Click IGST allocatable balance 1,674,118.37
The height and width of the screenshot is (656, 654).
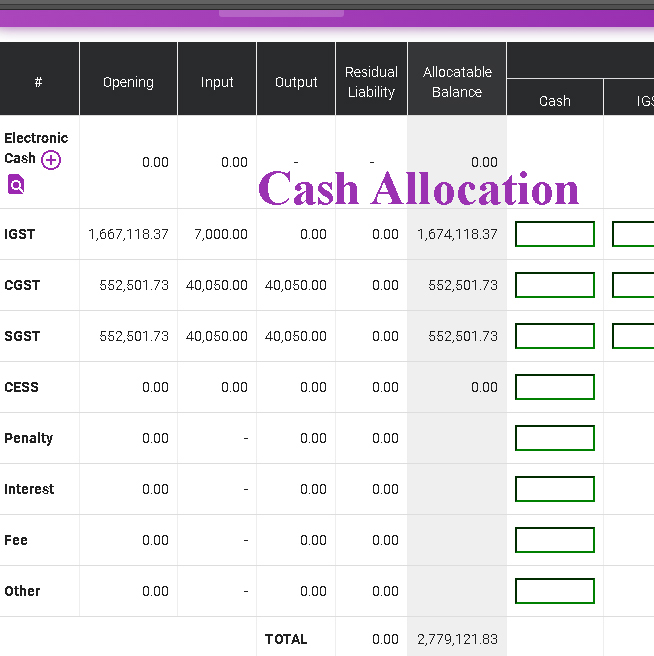pyautogui.click(x=457, y=234)
